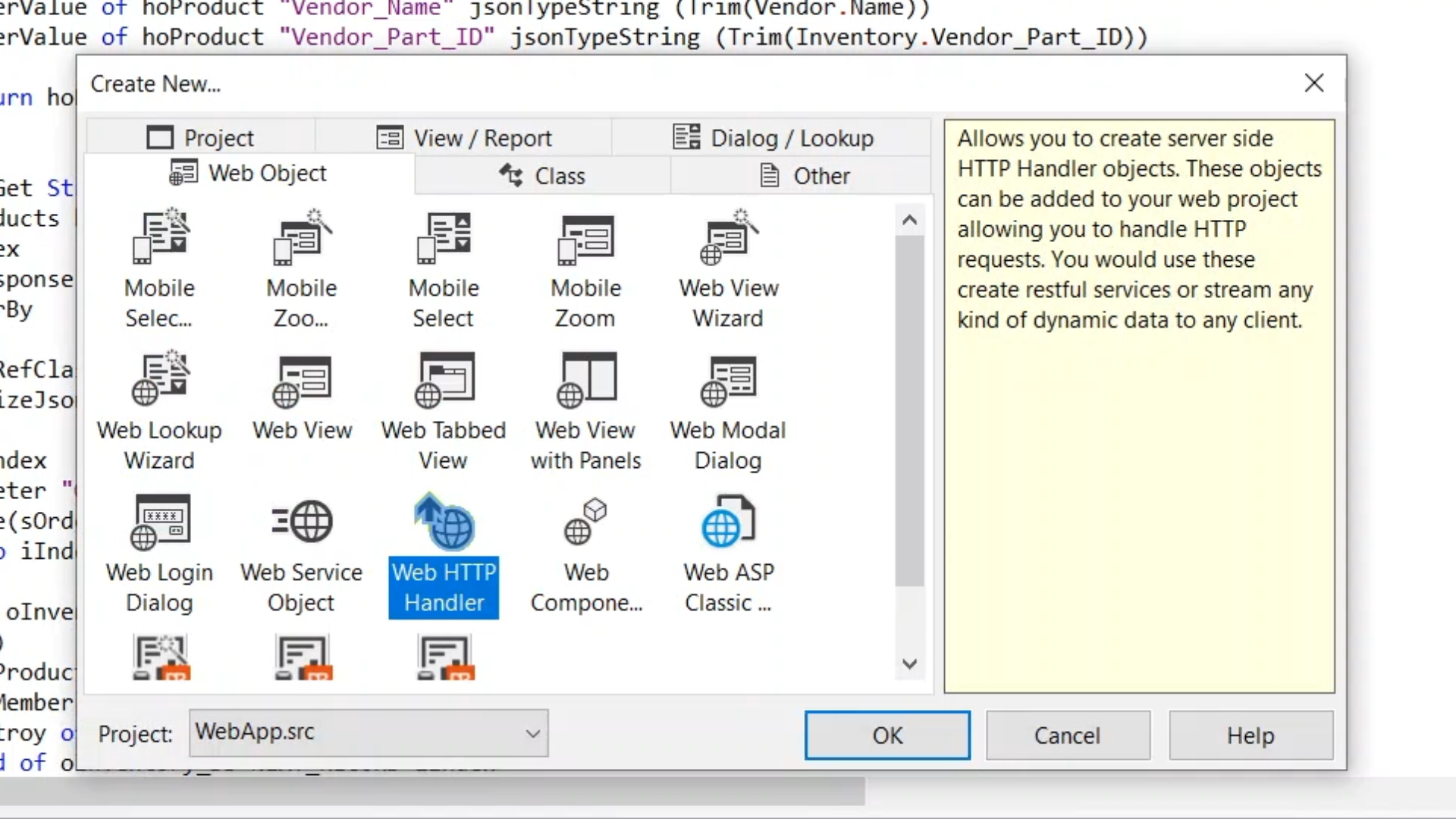Image resolution: width=1456 pixels, height=819 pixels.
Task: Select the Web Tabbed View icon
Action: 444,381
